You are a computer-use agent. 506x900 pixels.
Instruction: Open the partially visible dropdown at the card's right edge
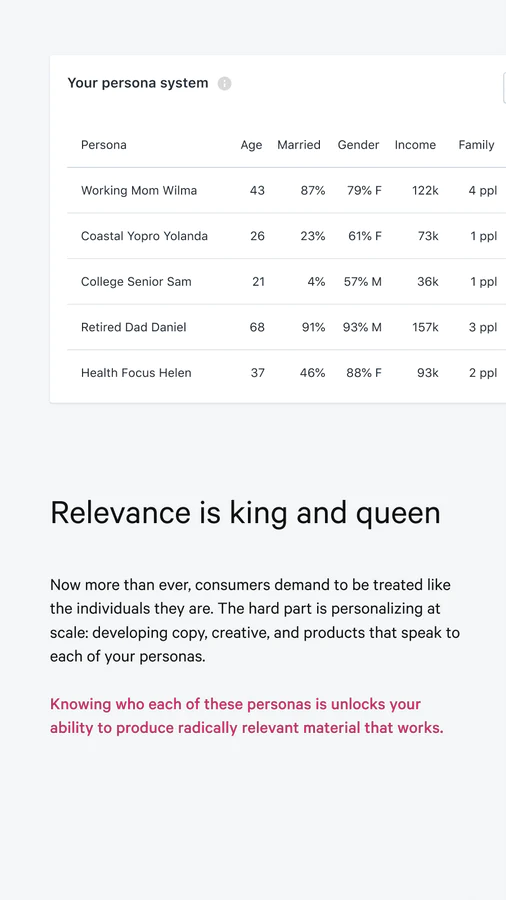coord(504,88)
